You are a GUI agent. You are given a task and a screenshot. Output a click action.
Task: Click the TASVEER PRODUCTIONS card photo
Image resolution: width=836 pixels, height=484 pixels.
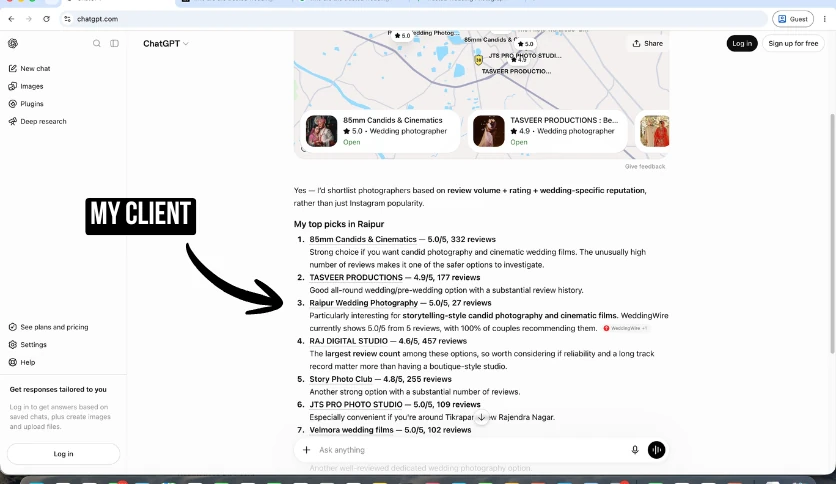[489, 131]
